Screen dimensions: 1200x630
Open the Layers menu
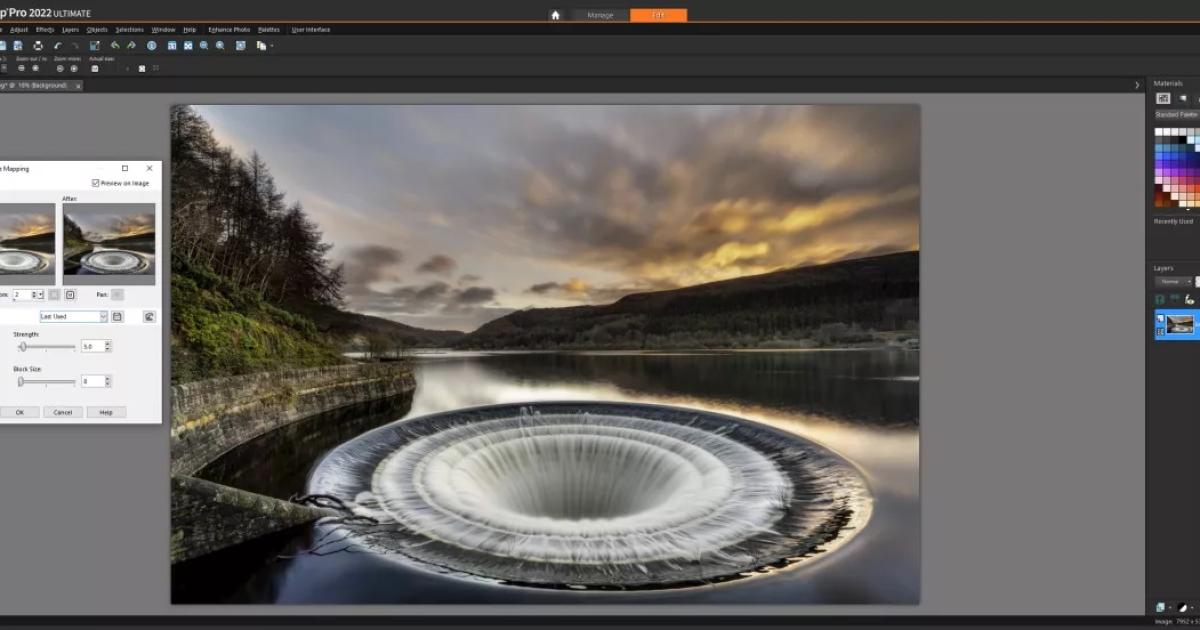[70, 30]
